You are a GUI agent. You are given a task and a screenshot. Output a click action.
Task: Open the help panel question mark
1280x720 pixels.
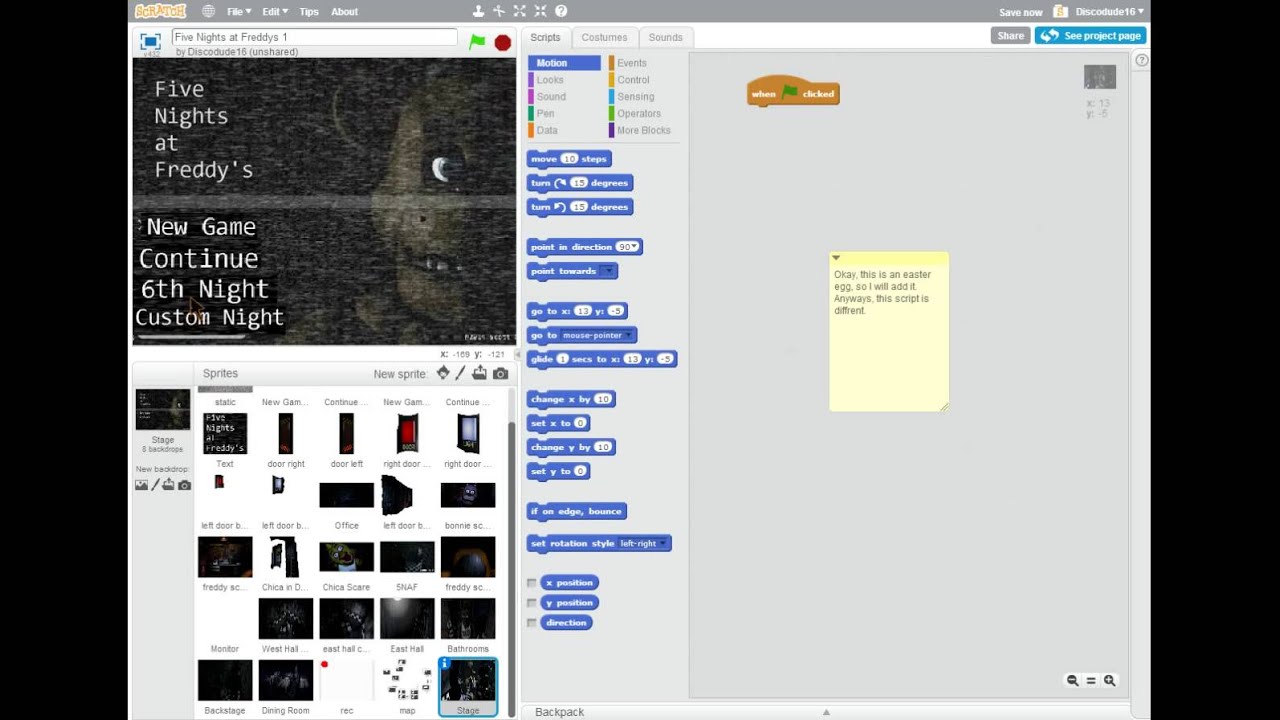click(1142, 60)
